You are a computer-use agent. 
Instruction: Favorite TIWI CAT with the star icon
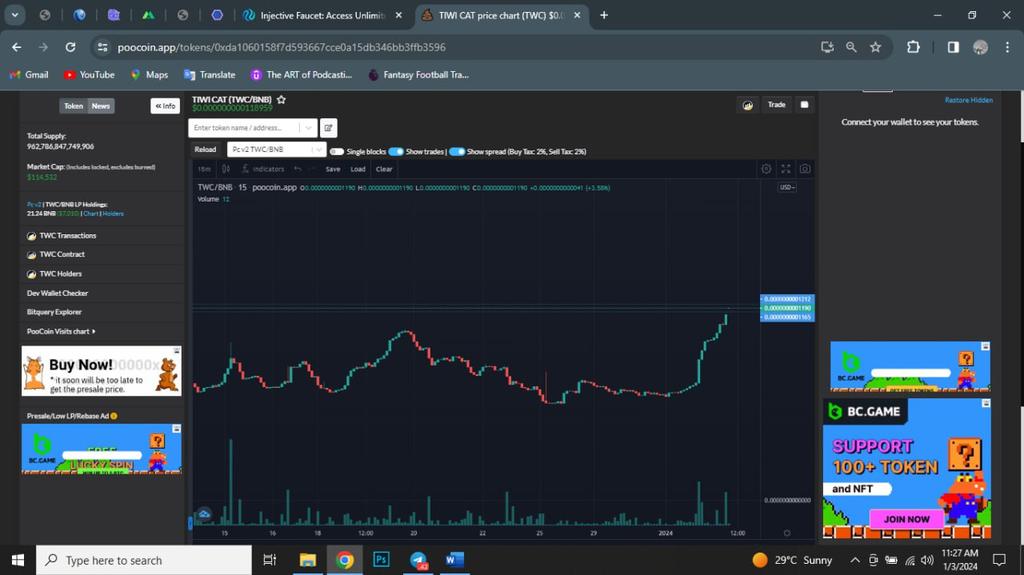pos(281,99)
